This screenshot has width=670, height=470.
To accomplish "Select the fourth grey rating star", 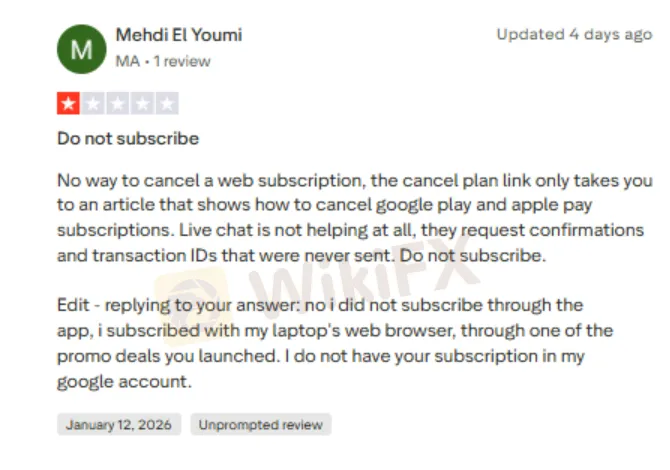I will (143, 103).
